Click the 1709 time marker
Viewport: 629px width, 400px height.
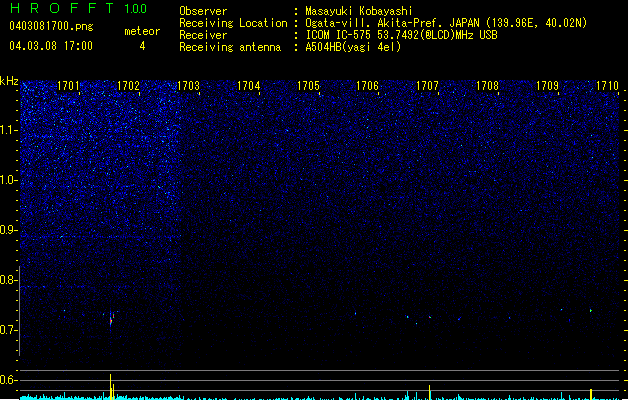pos(548,86)
